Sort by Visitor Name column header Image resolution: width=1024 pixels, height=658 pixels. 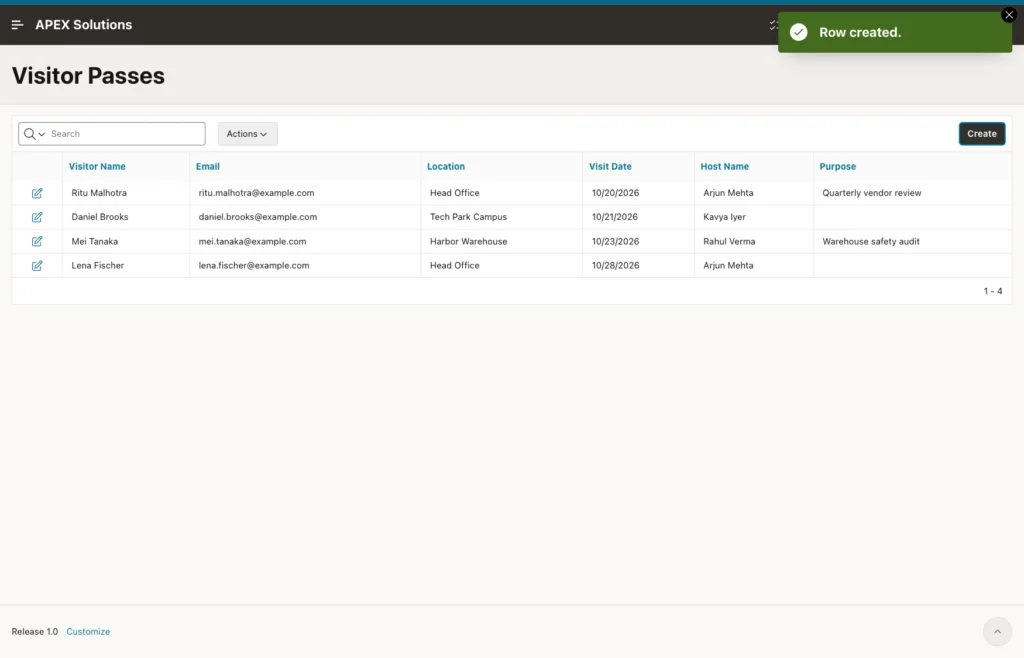point(97,166)
